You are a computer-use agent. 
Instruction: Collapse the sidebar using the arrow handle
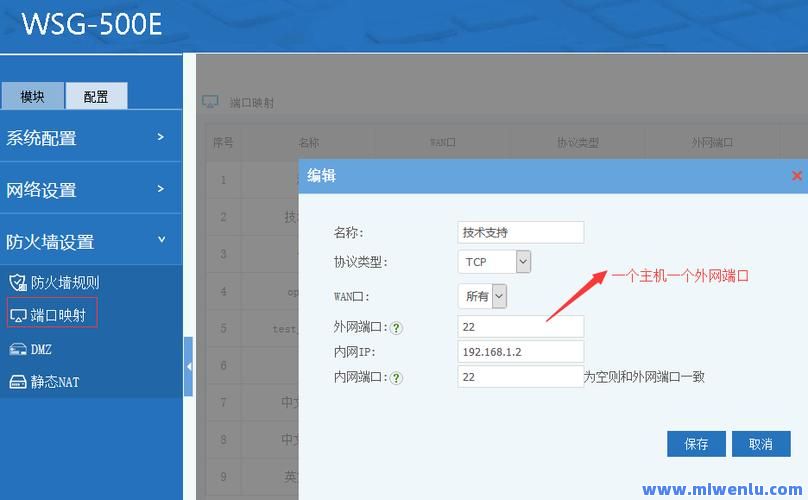pos(189,366)
